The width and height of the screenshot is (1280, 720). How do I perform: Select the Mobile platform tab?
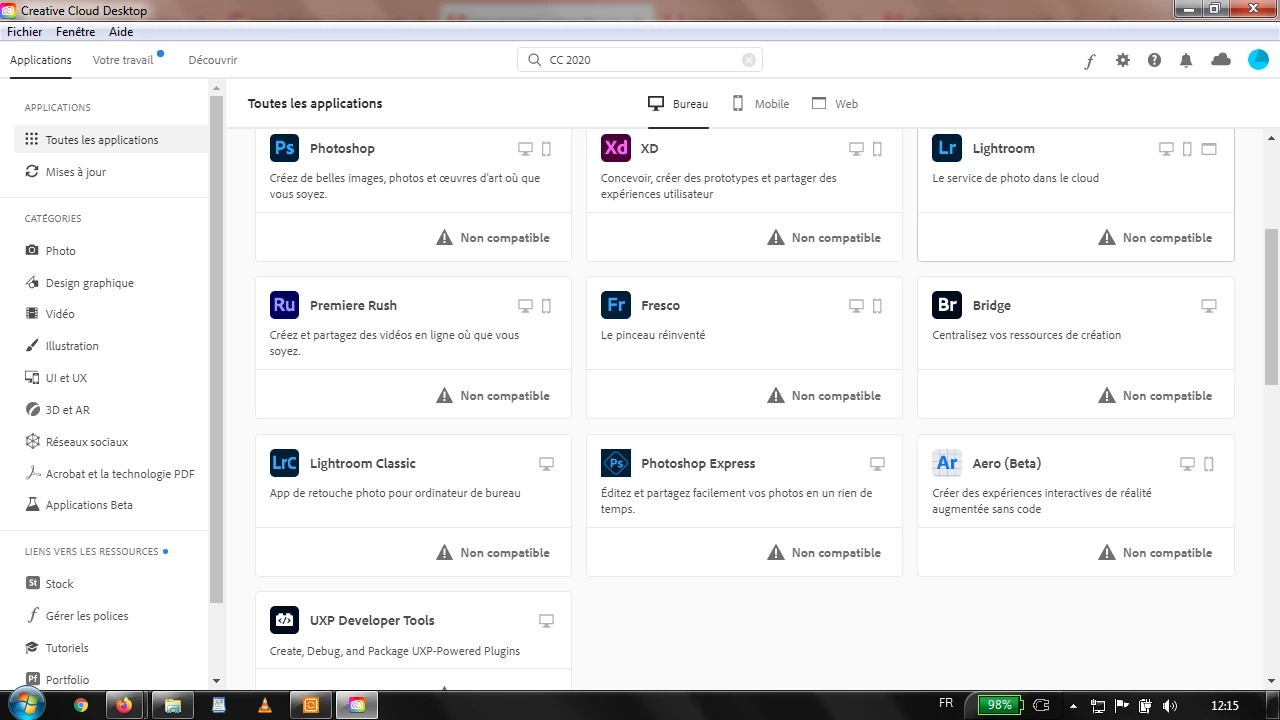coord(760,104)
